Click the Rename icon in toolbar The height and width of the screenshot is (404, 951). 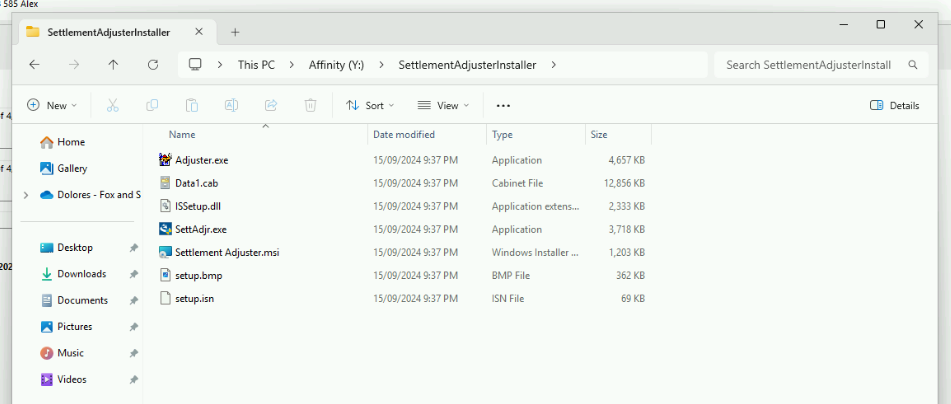[x=231, y=105]
